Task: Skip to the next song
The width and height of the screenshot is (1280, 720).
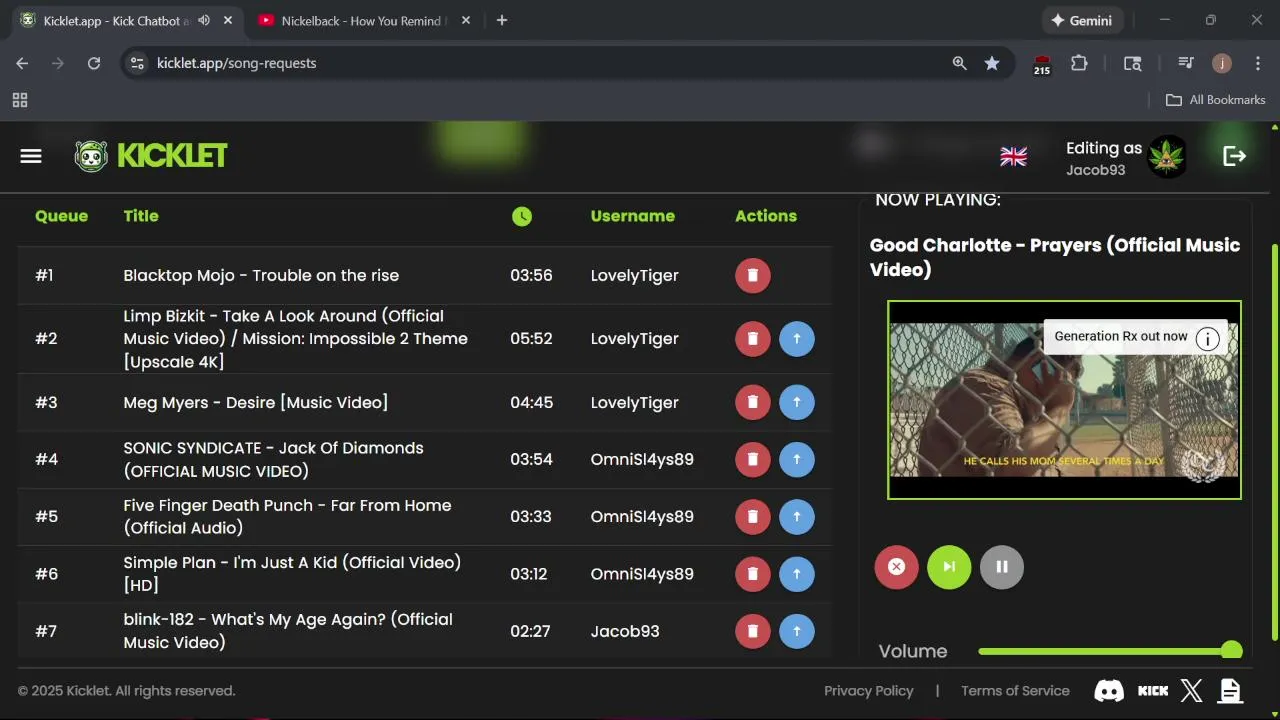Action: tap(949, 567)
